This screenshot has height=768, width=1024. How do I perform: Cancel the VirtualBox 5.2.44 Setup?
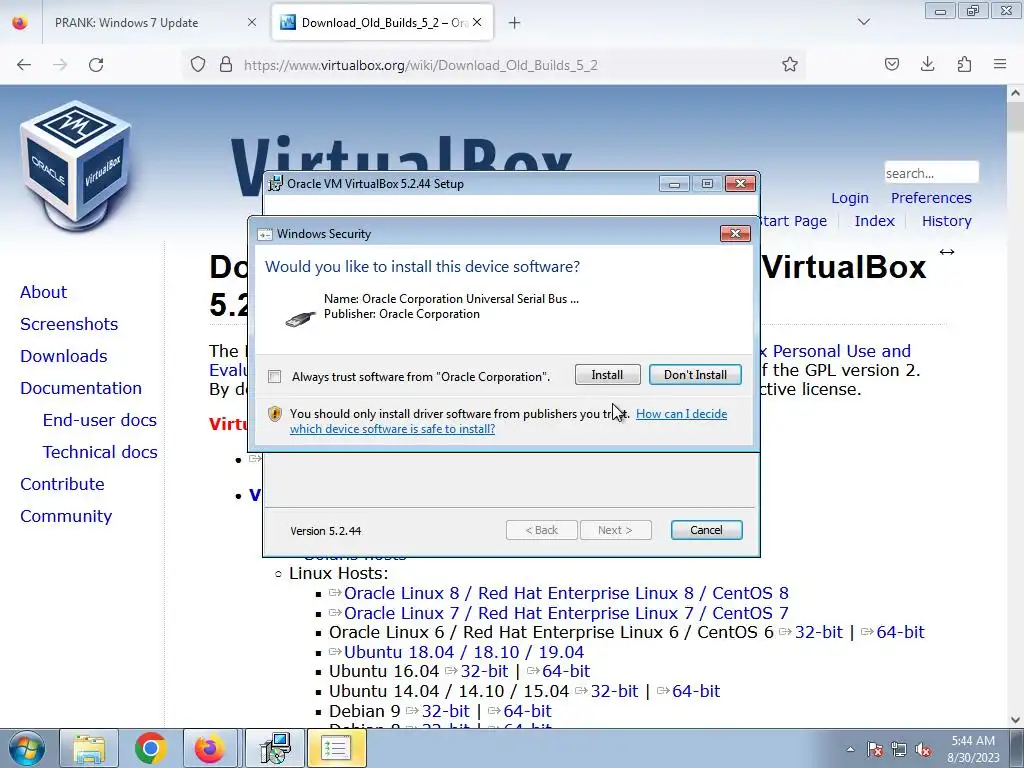coord(706,530)
